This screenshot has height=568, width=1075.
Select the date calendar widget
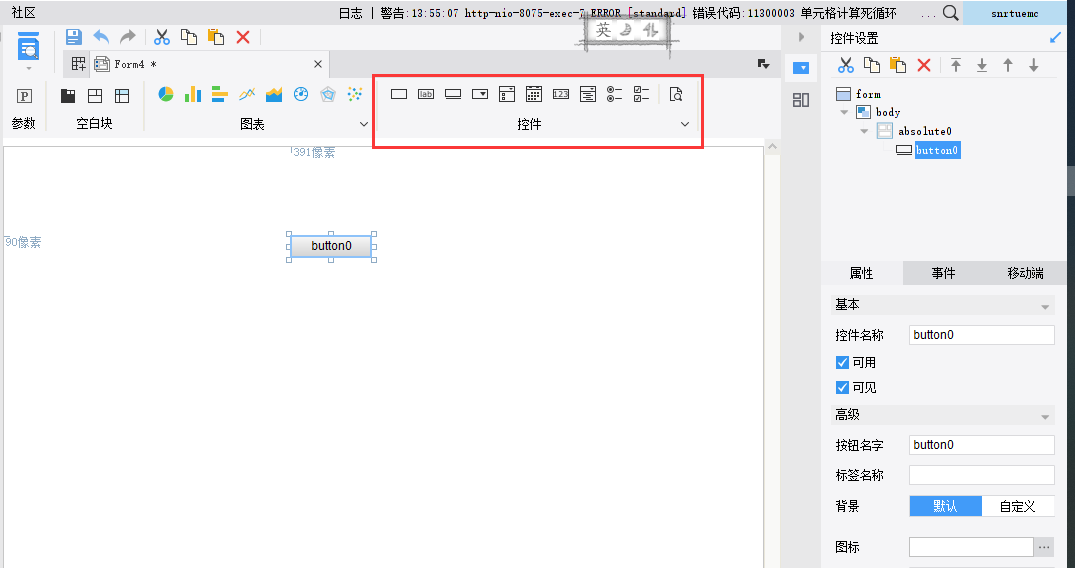[x=534, y=94]
